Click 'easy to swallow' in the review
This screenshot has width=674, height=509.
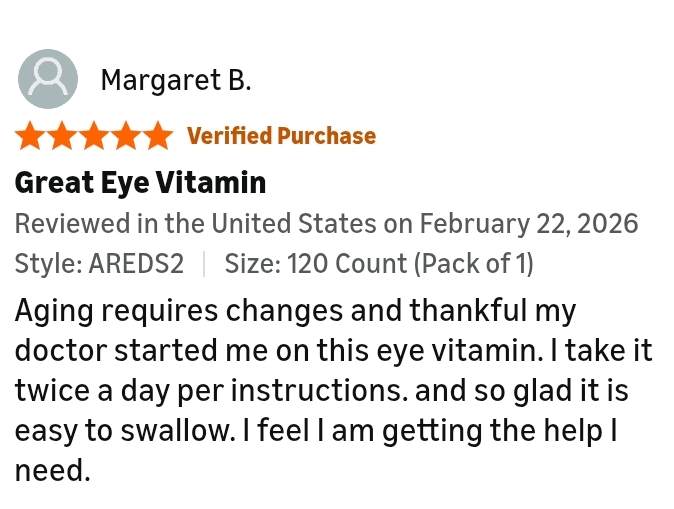point(133,431)
